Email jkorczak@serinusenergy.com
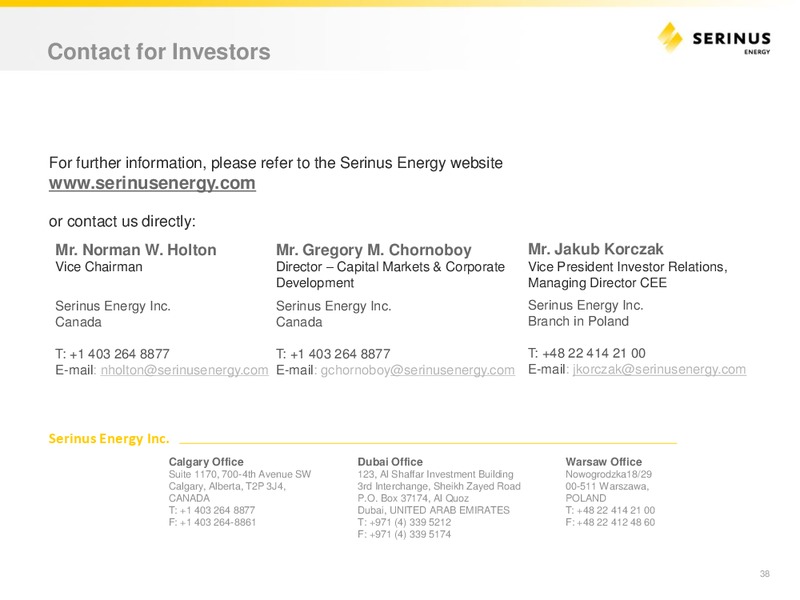The height and width of the screenshot is (600, 800). pos(659,369)
